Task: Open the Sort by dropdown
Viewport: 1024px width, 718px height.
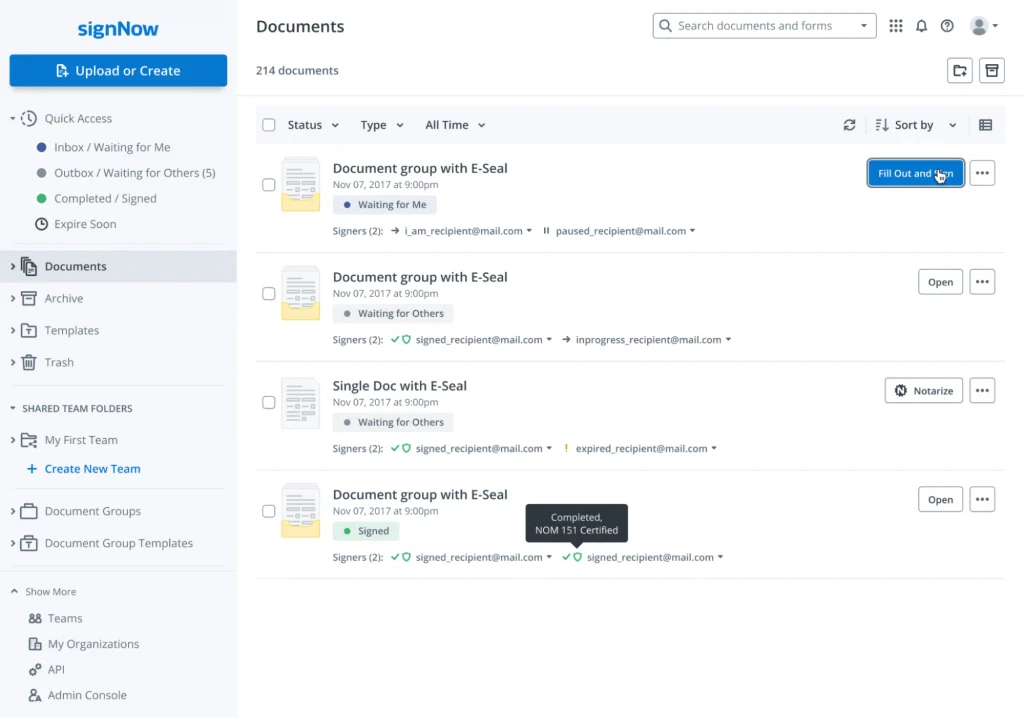Action: [916, 125]
